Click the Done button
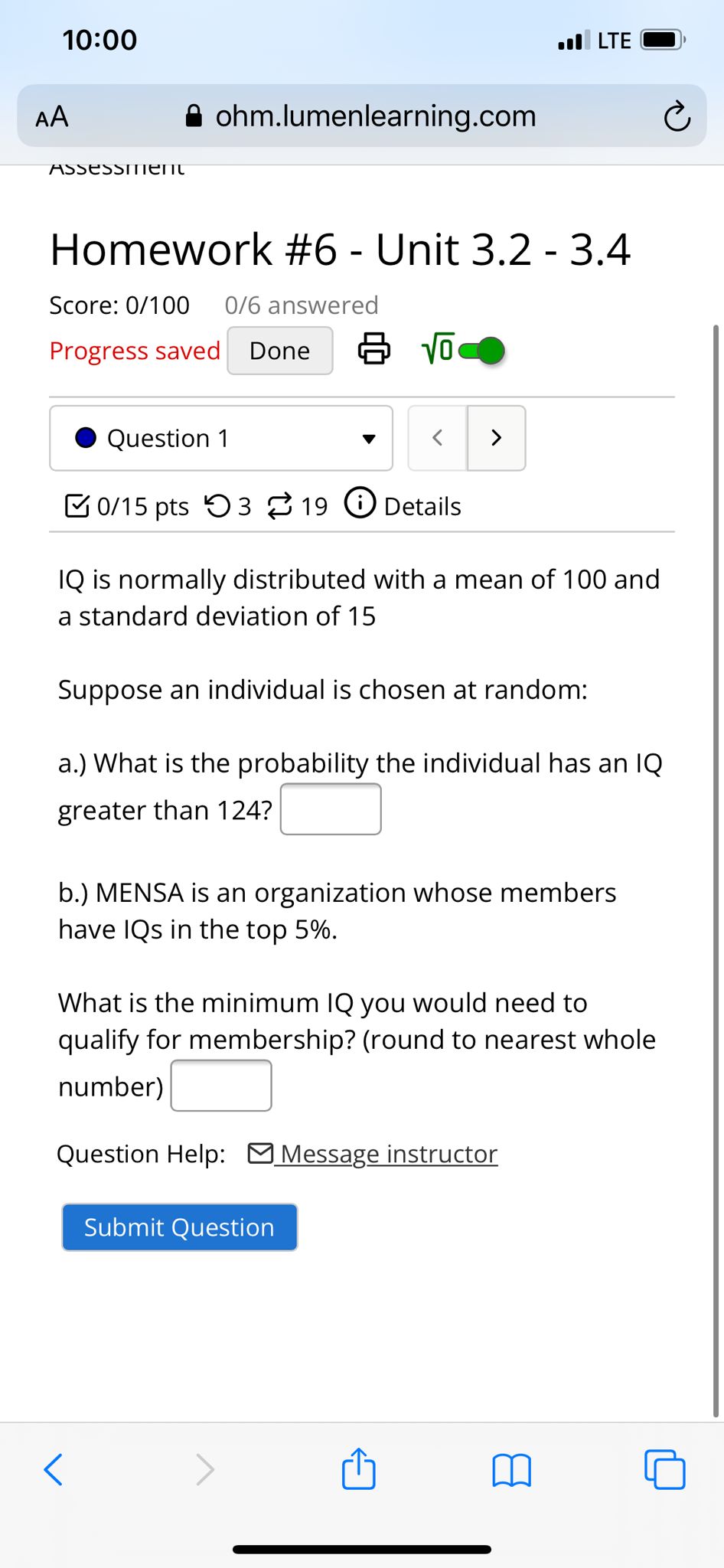 (x=279, y=350)
